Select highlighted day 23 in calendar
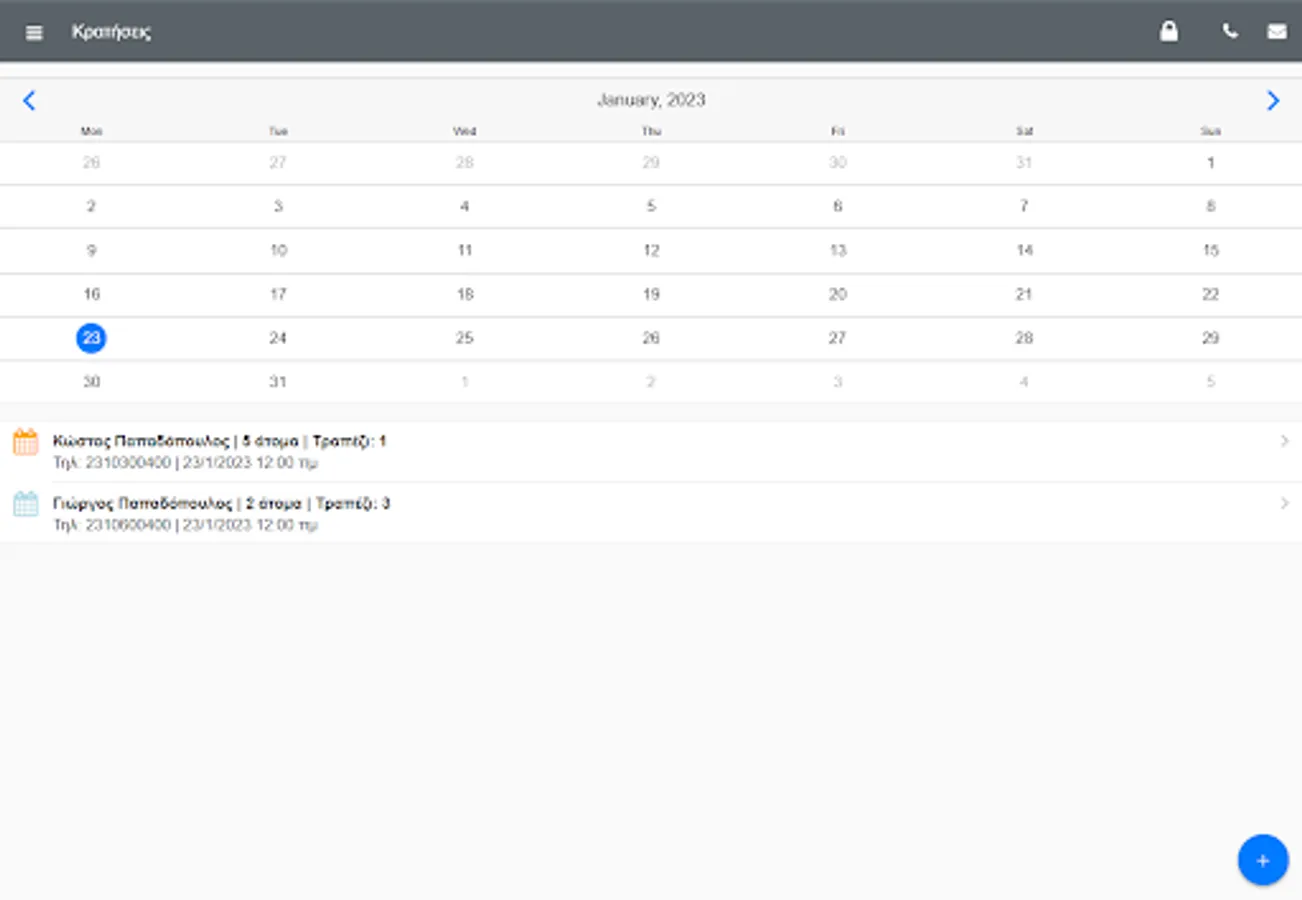Screen dimensions: 1302x900 pos(91,338)
